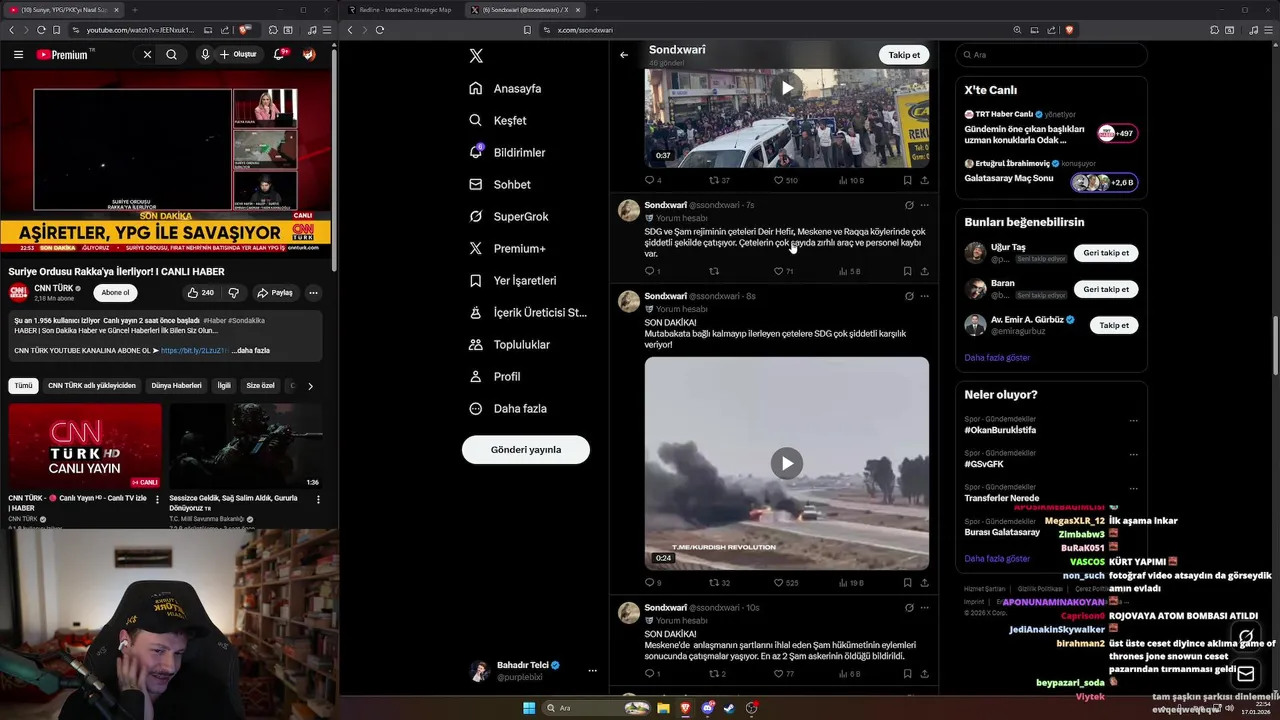Like the Meskene post with 77 likes
The image size is (1280, 720).
tap(784, 674)
